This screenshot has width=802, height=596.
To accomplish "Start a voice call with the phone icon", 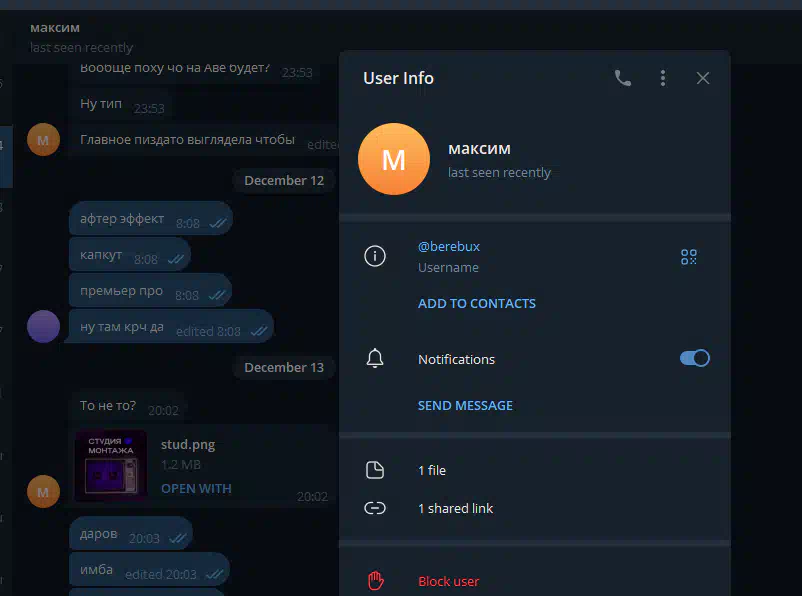I will (622, 78).
